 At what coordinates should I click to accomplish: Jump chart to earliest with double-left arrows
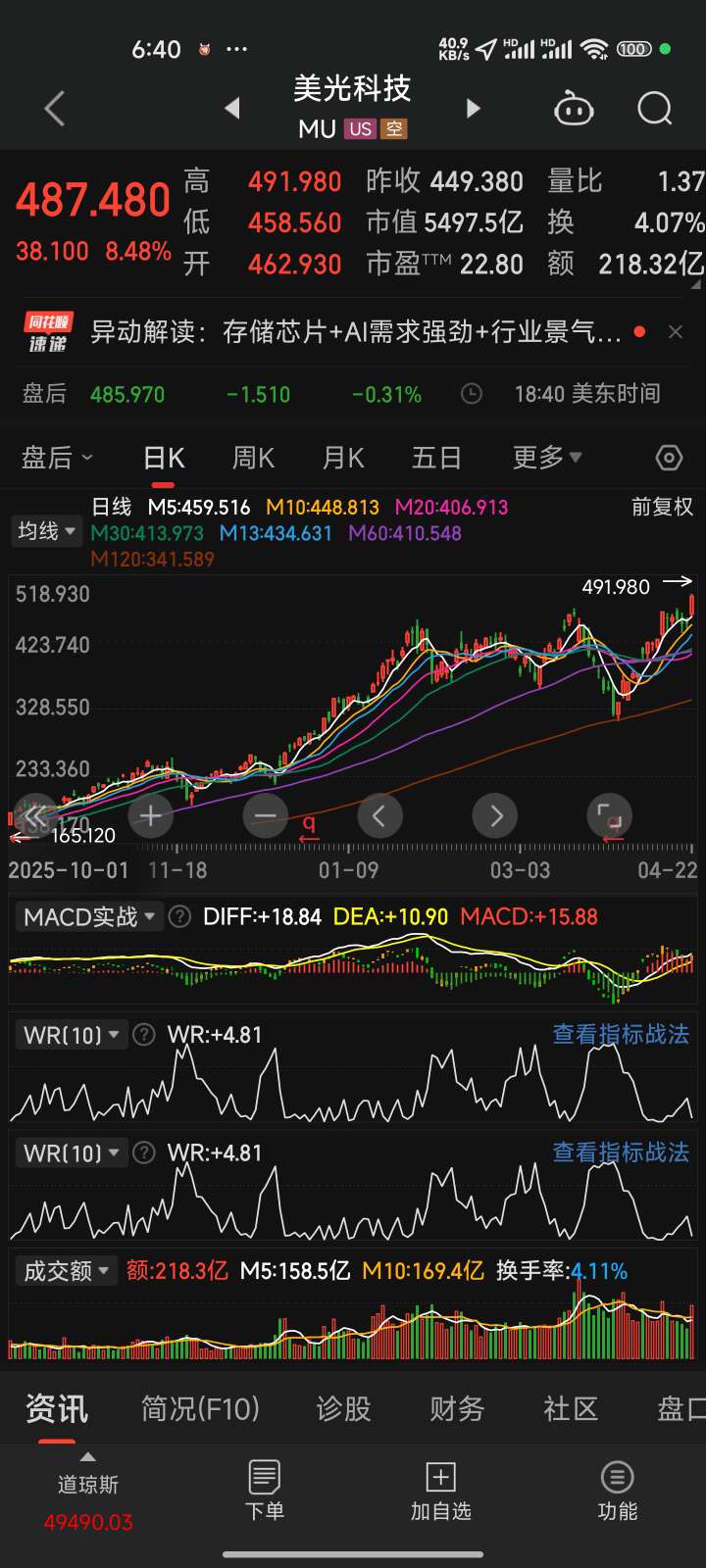click(x=35, y=815)
